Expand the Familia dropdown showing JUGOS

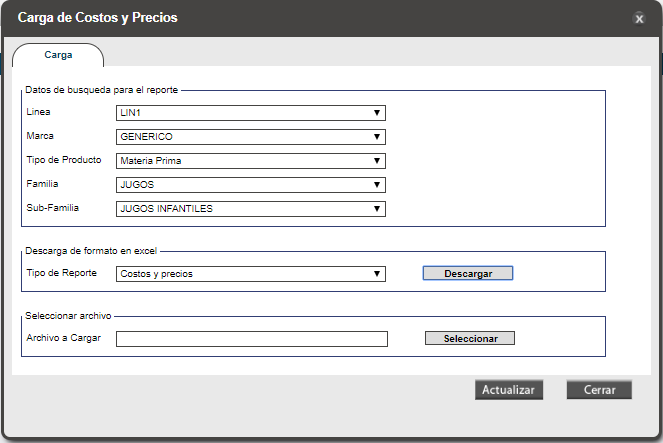[250, 184]
